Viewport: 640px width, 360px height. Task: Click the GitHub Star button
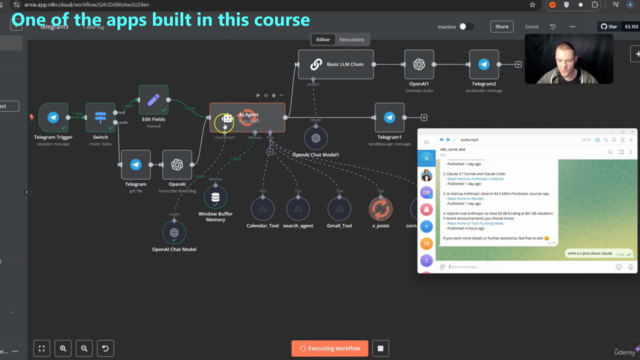[609, 27]
